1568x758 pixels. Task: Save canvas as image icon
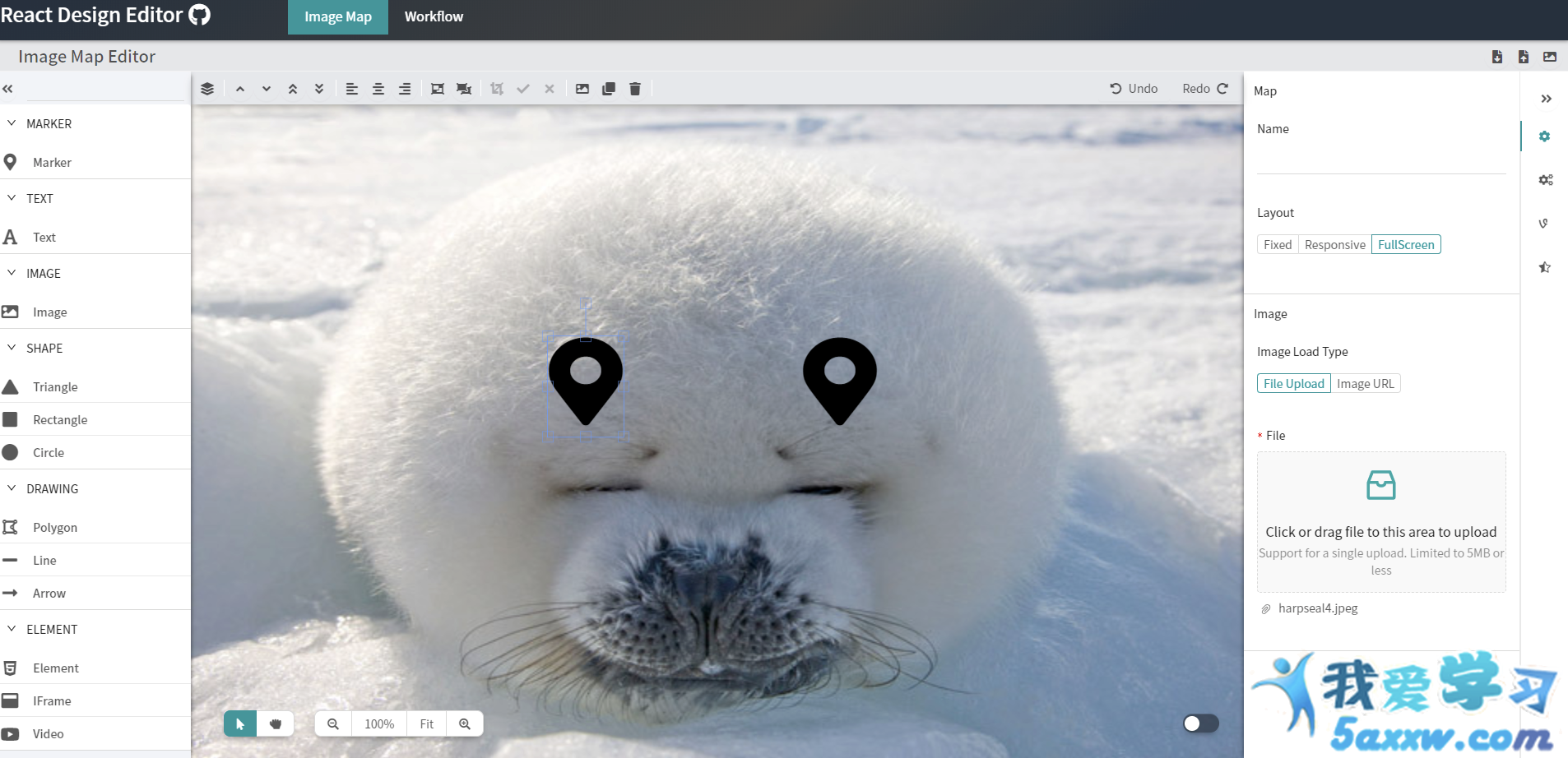(582, 89)
